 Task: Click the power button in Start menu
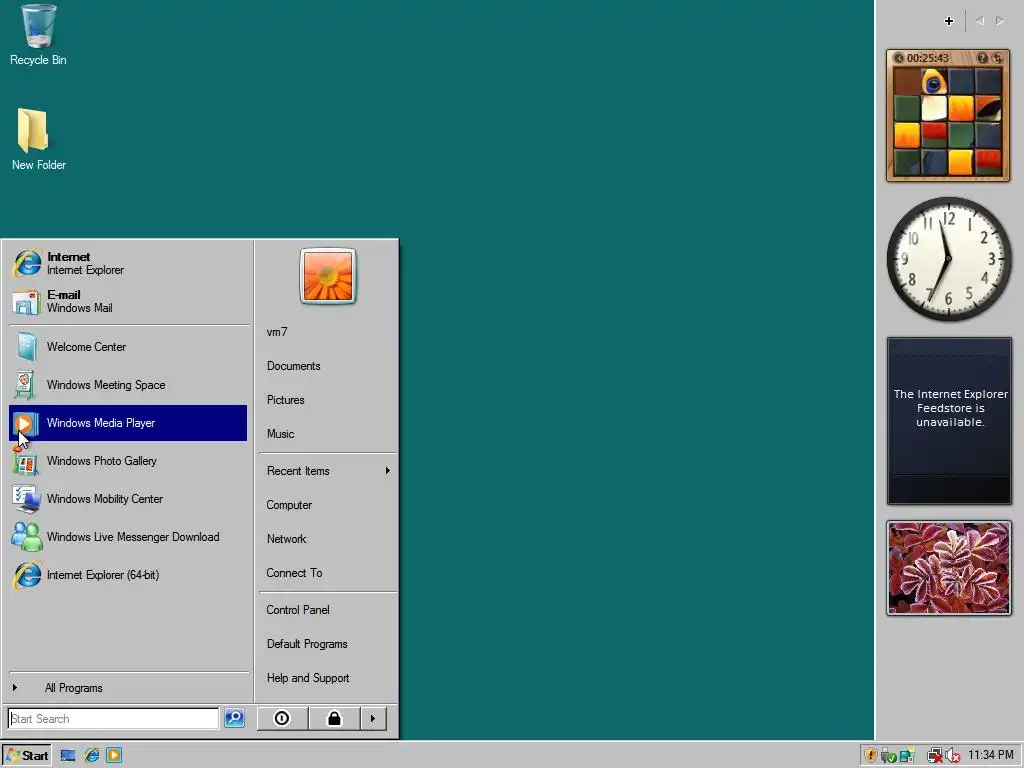(282, 718)
